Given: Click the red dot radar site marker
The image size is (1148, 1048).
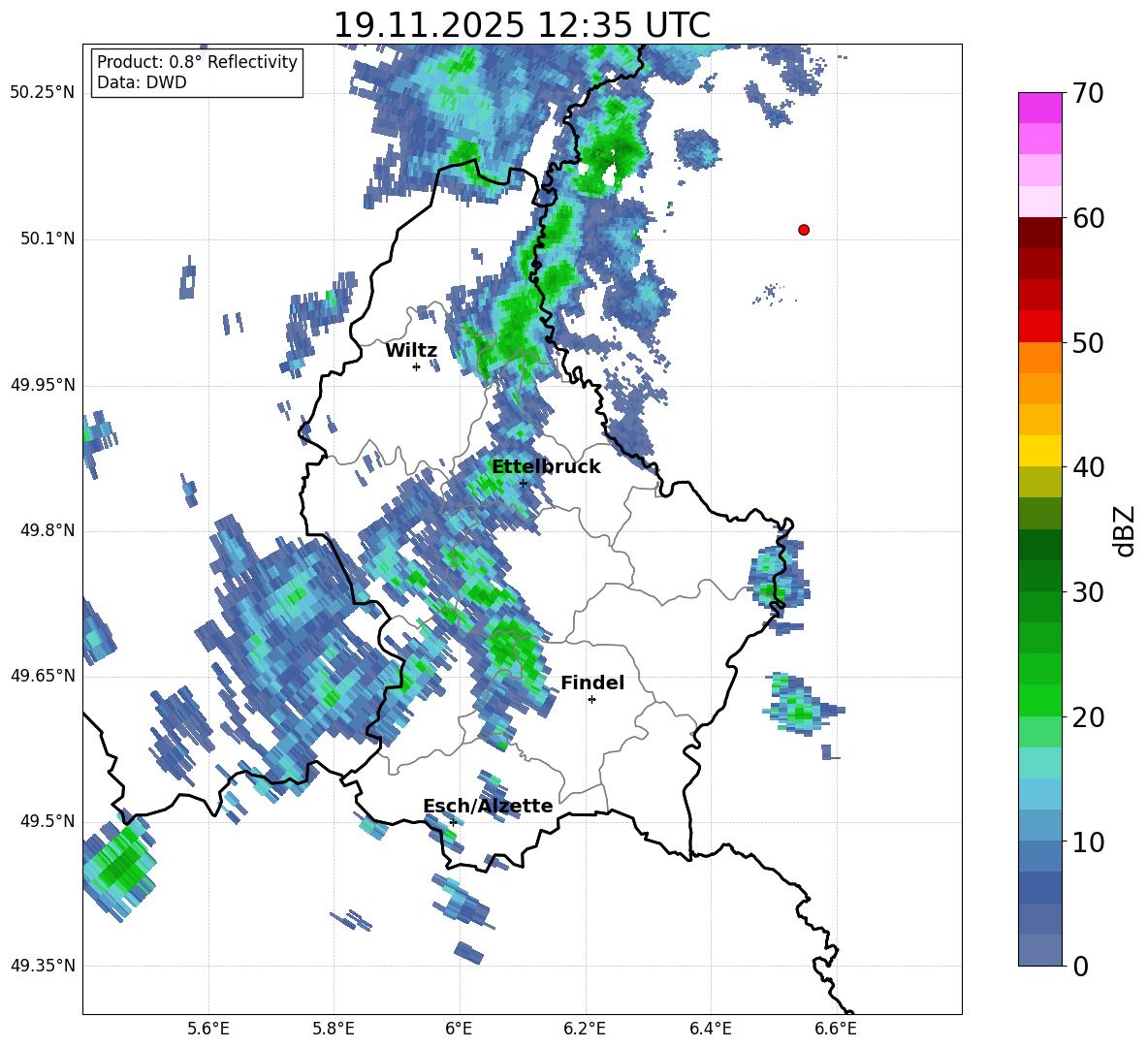Looking at the screenshot, I should click(x=804, y=230).
